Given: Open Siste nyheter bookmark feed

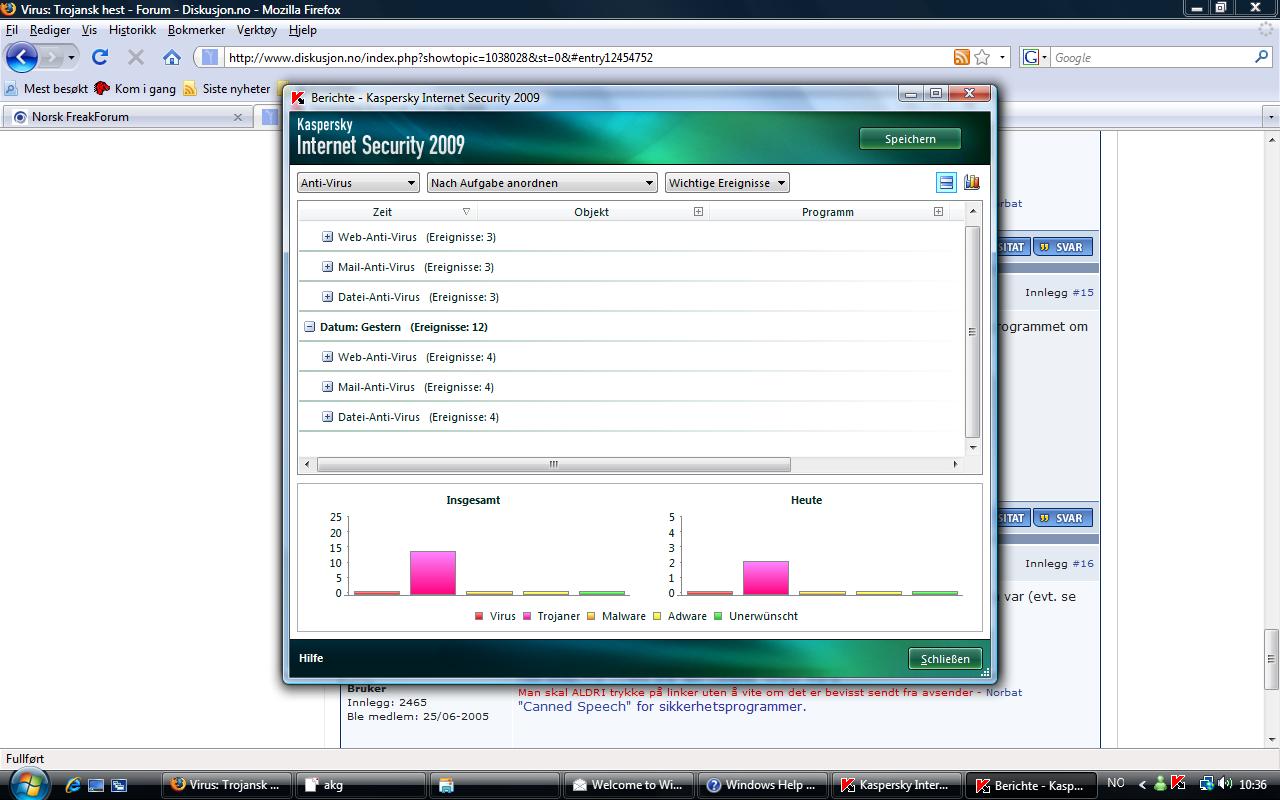Looking at the screenshot, I should pos(227,88).
